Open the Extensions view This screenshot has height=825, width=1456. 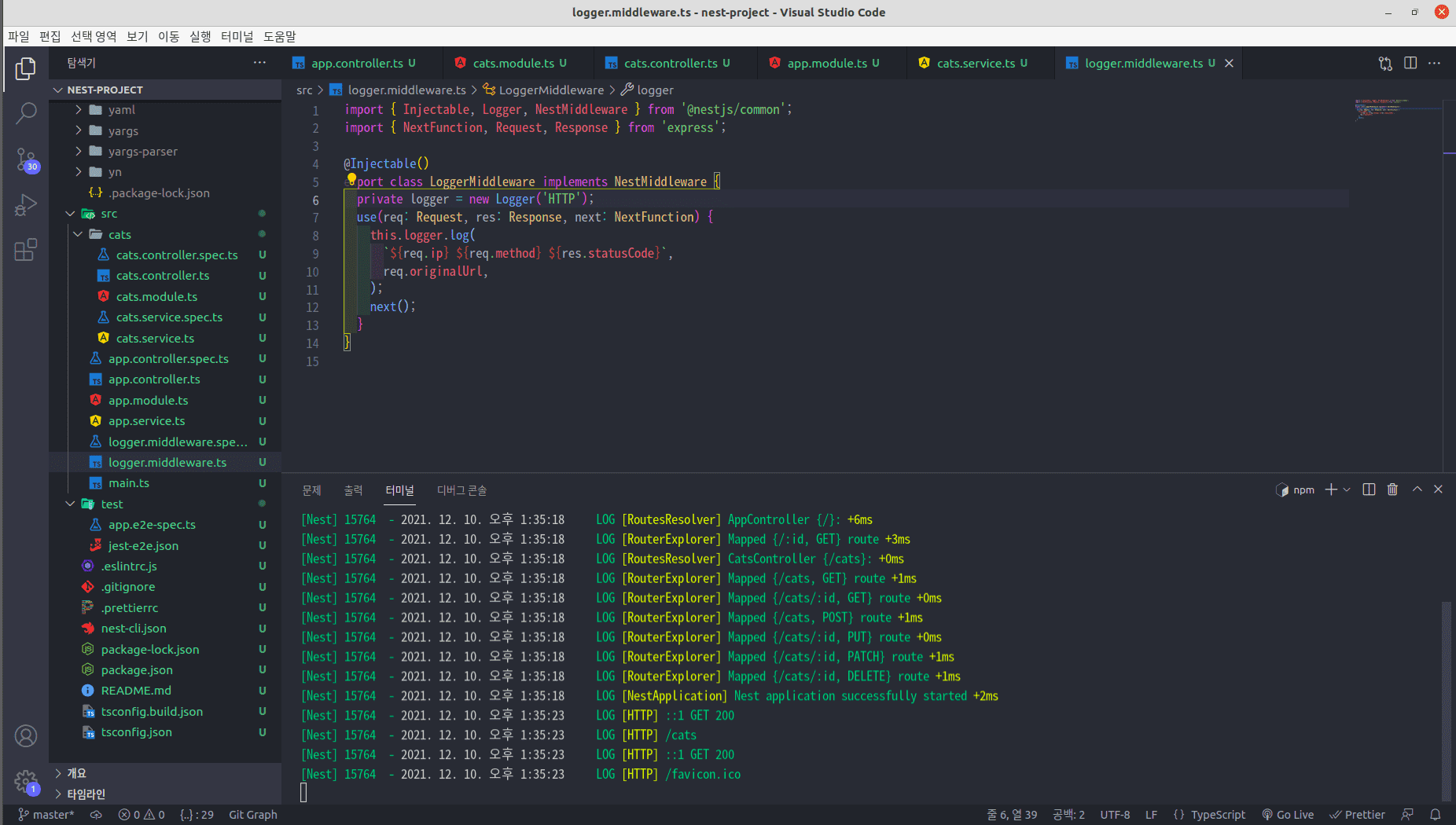pos(25,250)
